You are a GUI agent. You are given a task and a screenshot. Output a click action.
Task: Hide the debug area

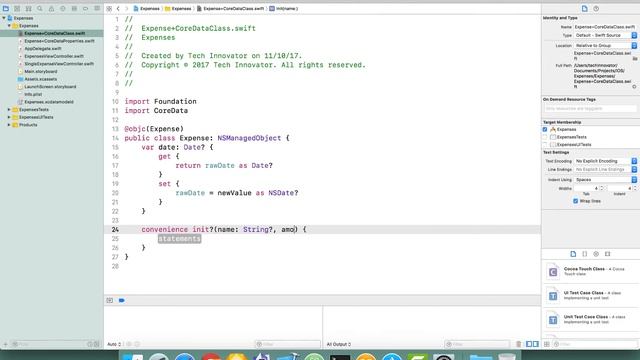109,300
